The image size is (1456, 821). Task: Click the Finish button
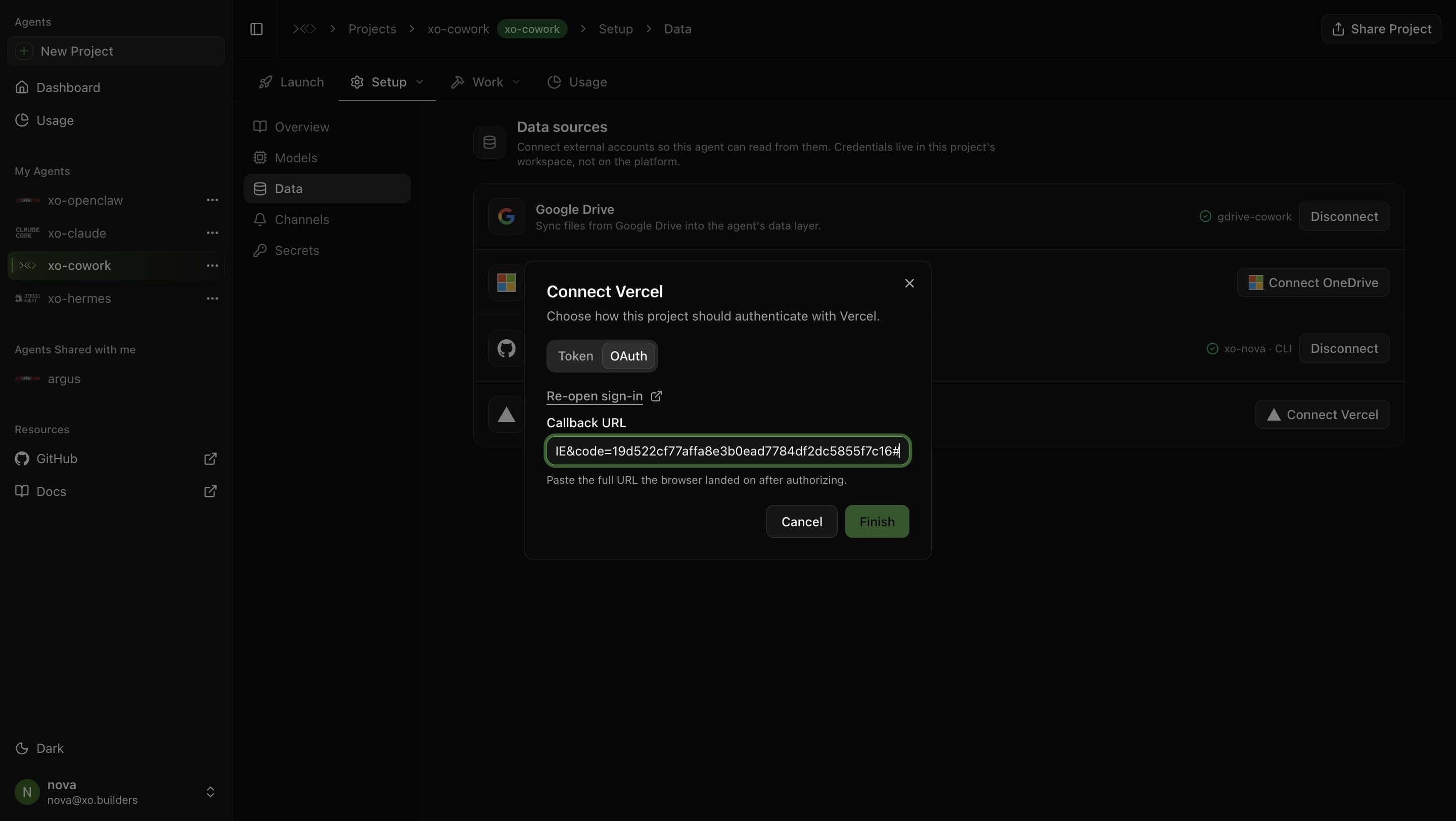(877, 522)
